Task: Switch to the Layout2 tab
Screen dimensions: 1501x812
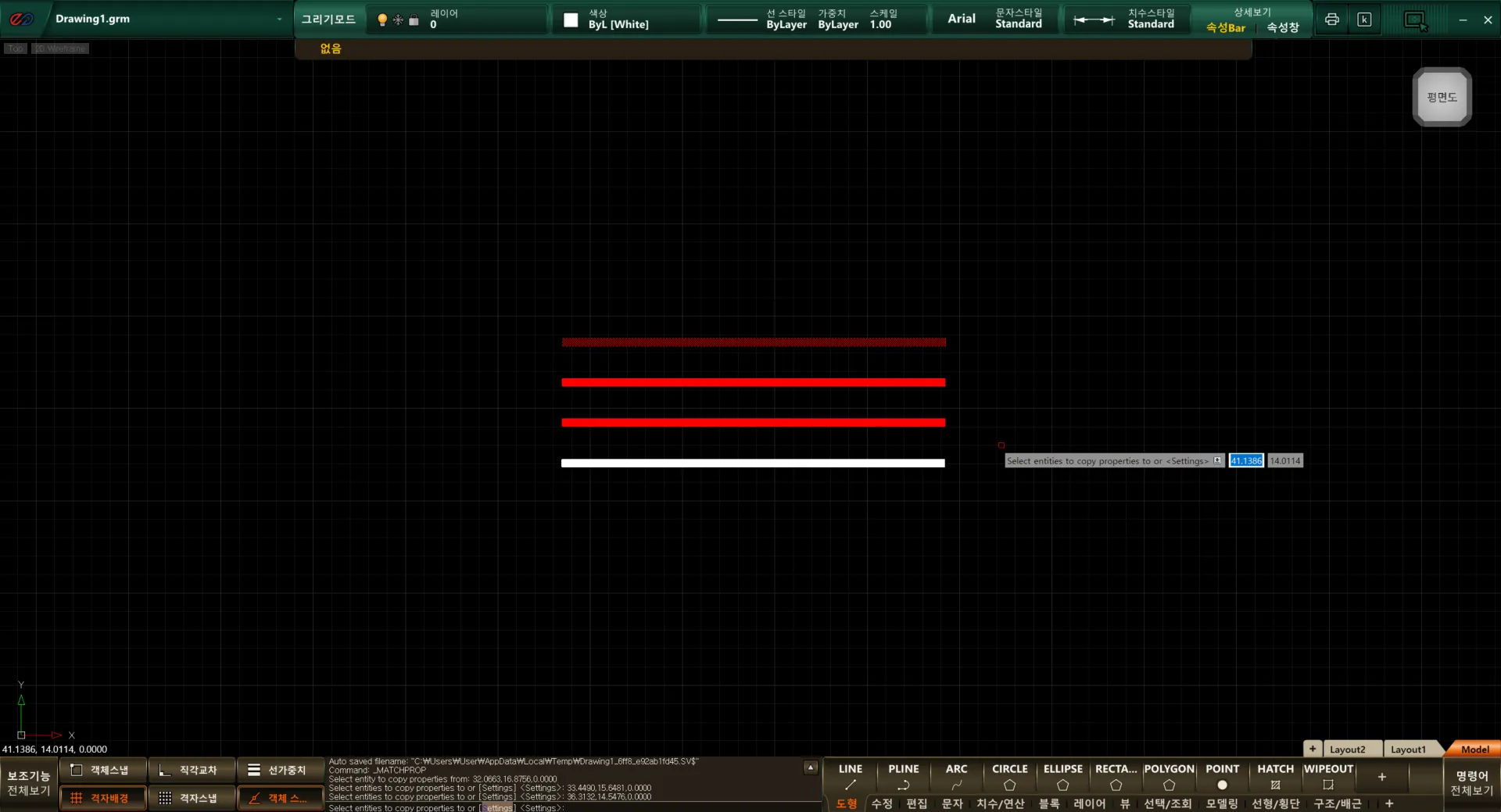Action: [x=1347, y=749]
